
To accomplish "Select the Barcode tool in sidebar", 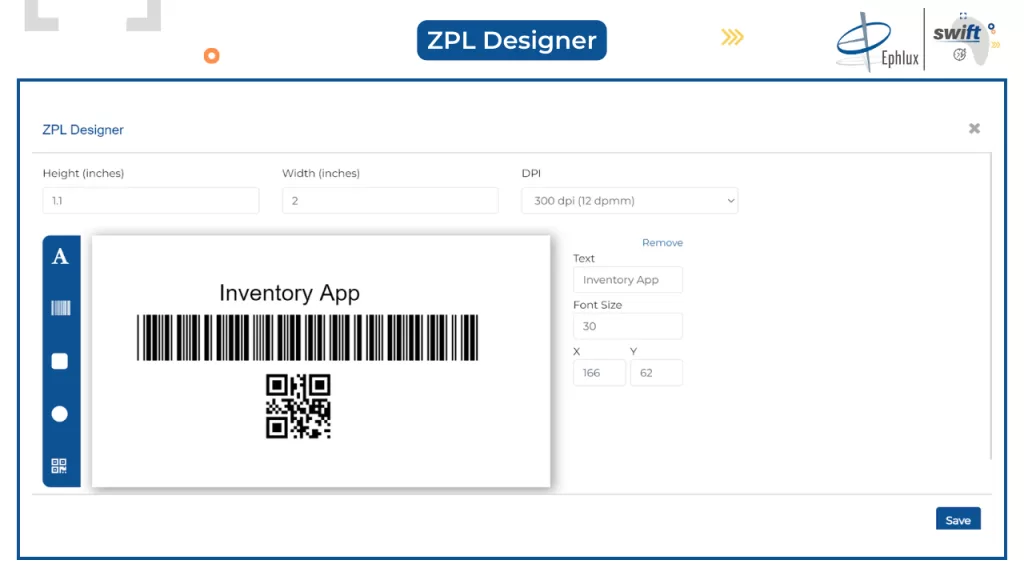I will tap(60, 308).
